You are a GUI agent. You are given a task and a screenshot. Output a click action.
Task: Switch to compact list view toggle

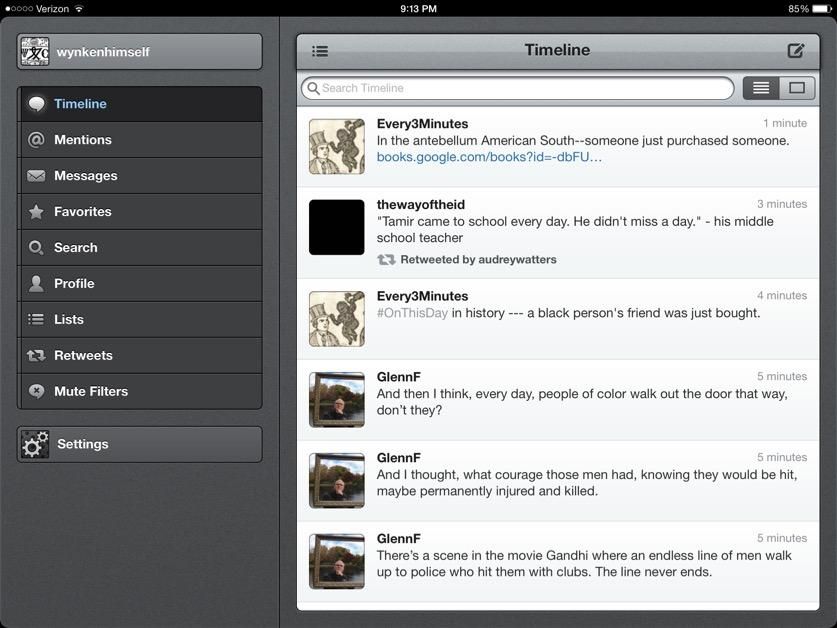pos(761,88)
